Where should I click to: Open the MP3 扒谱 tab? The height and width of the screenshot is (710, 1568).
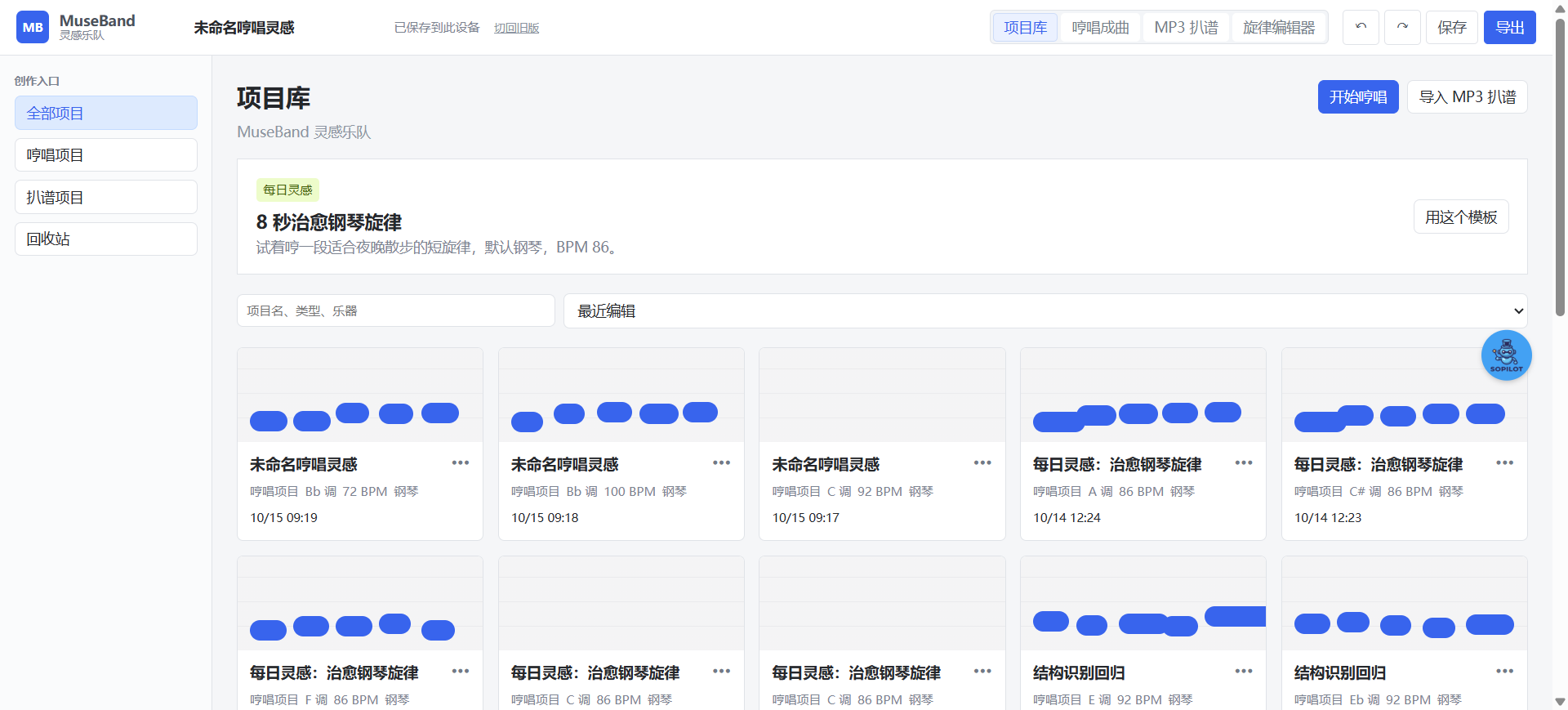coord(1186,27)
